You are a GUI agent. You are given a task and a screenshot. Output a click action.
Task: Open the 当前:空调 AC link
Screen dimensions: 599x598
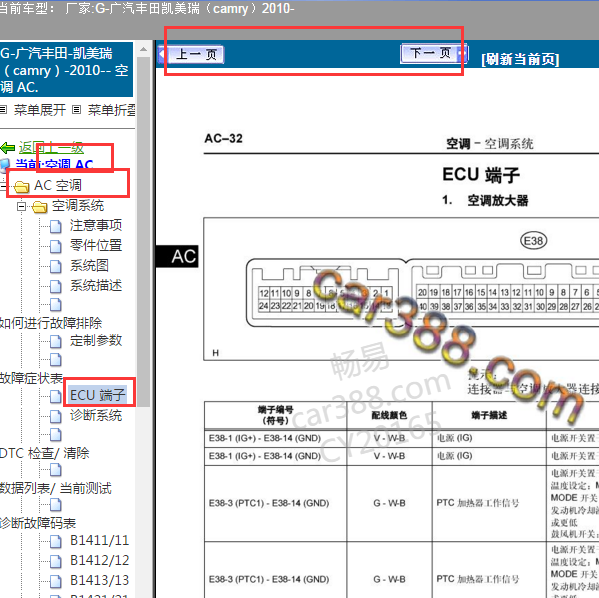pyautogui.click(x=54, y=165)
